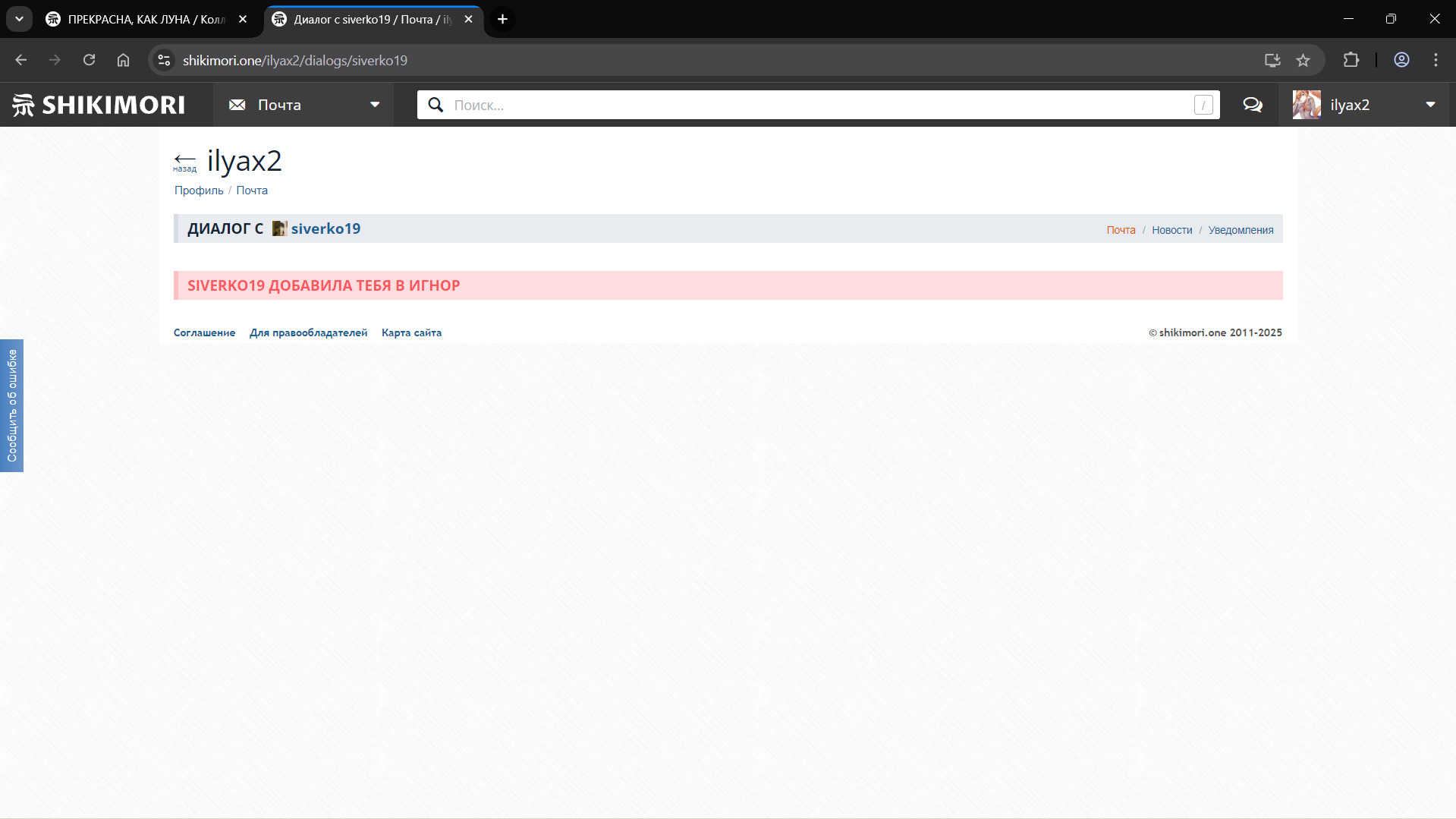Click the browser reload page icon
This screenshot has height=819, width=1456.
click(x=89, y=60)
